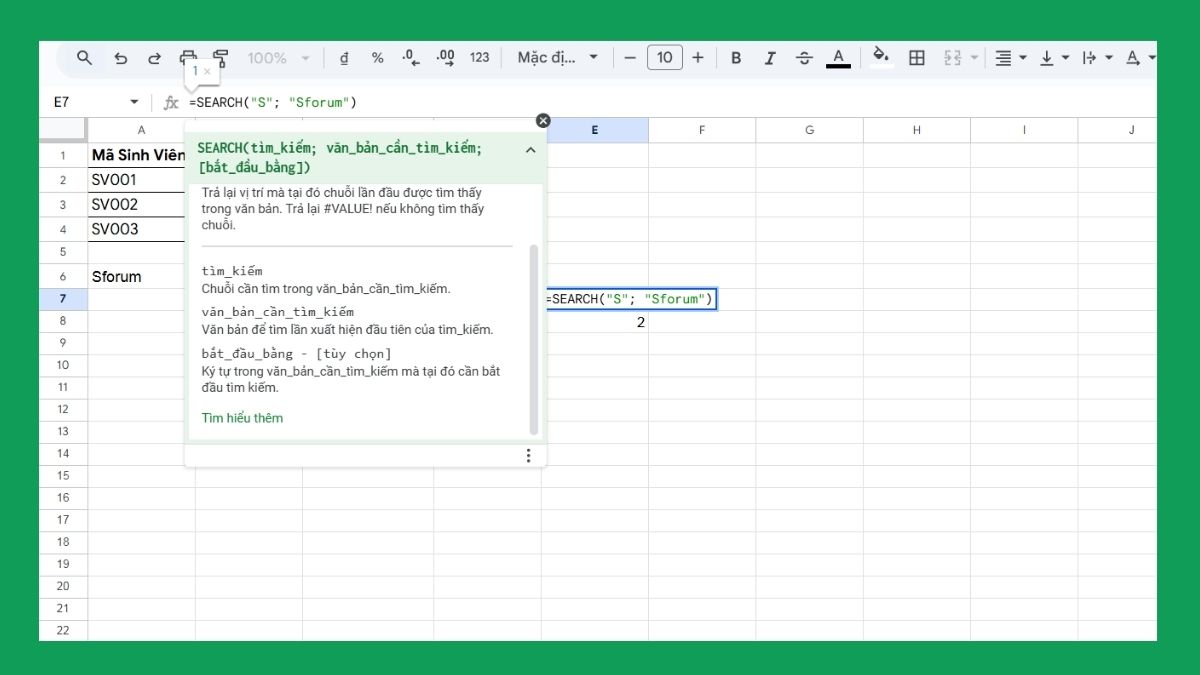This screenshot has height=675, width=1200.
Task: Click the redo icon
Action: coord(154,57)
